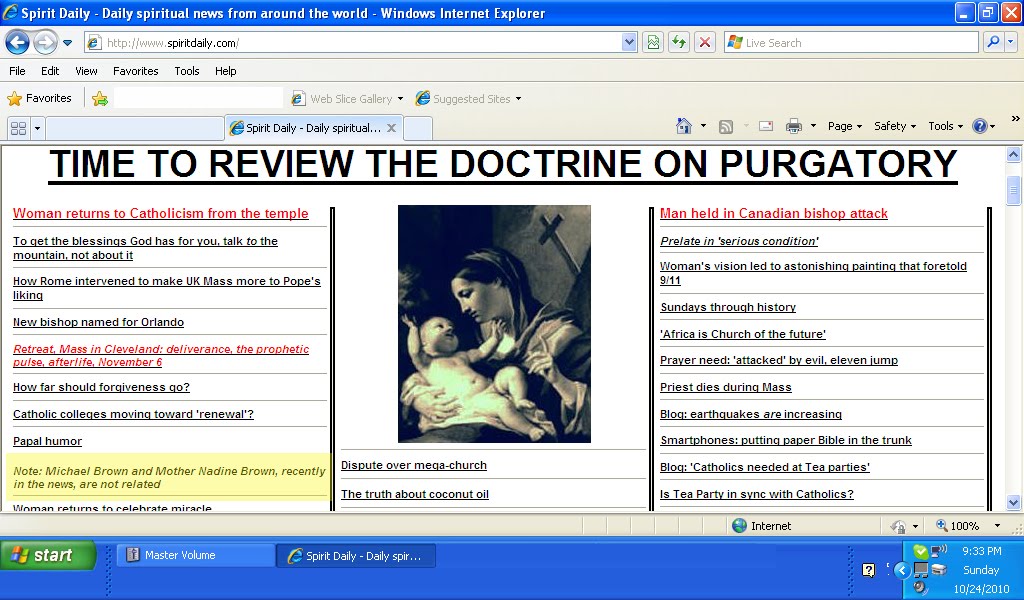Click the vertical scrollbar thumb
This screenshot has width=1024, height=600.
tap(1014, 191)
